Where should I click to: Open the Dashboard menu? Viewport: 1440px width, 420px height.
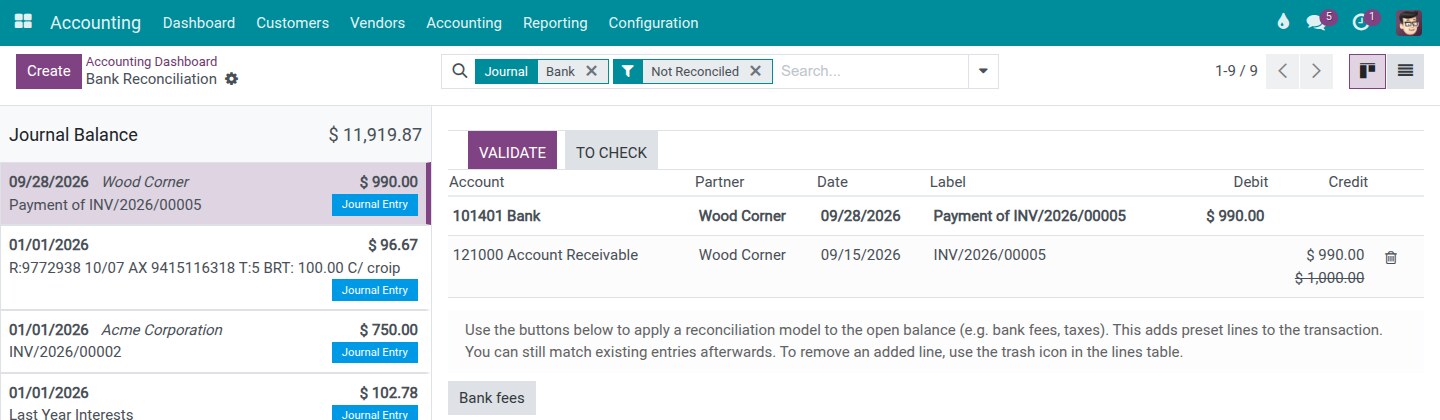point(199,22)
